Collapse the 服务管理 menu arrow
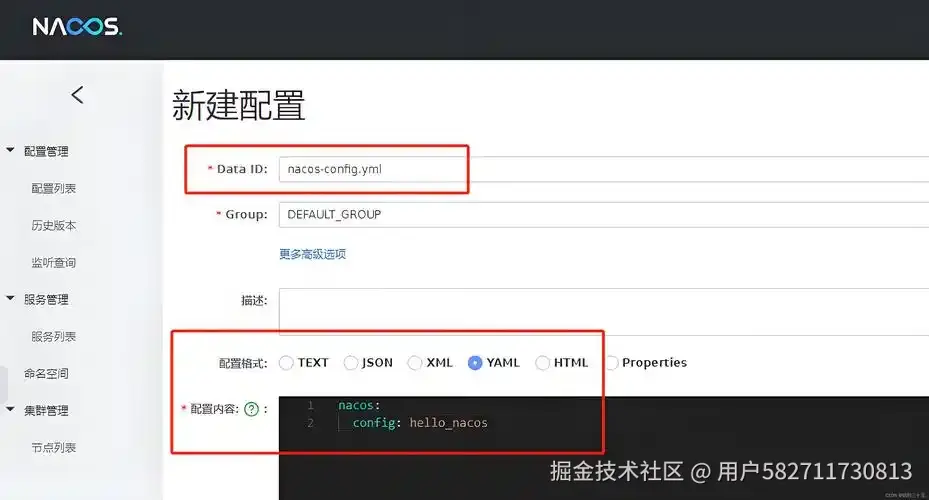Viewport: 929px width, 500px height. pos(10,298)
